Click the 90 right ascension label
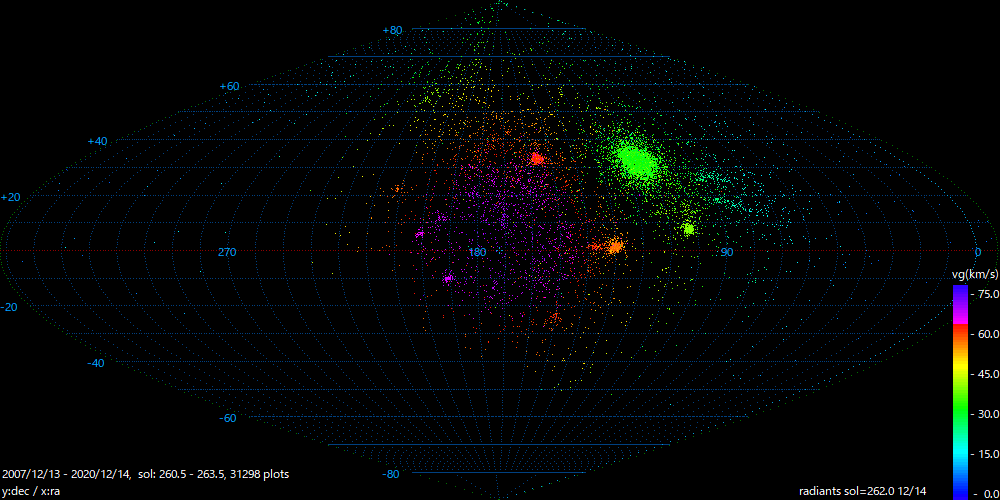 (727, 252)
